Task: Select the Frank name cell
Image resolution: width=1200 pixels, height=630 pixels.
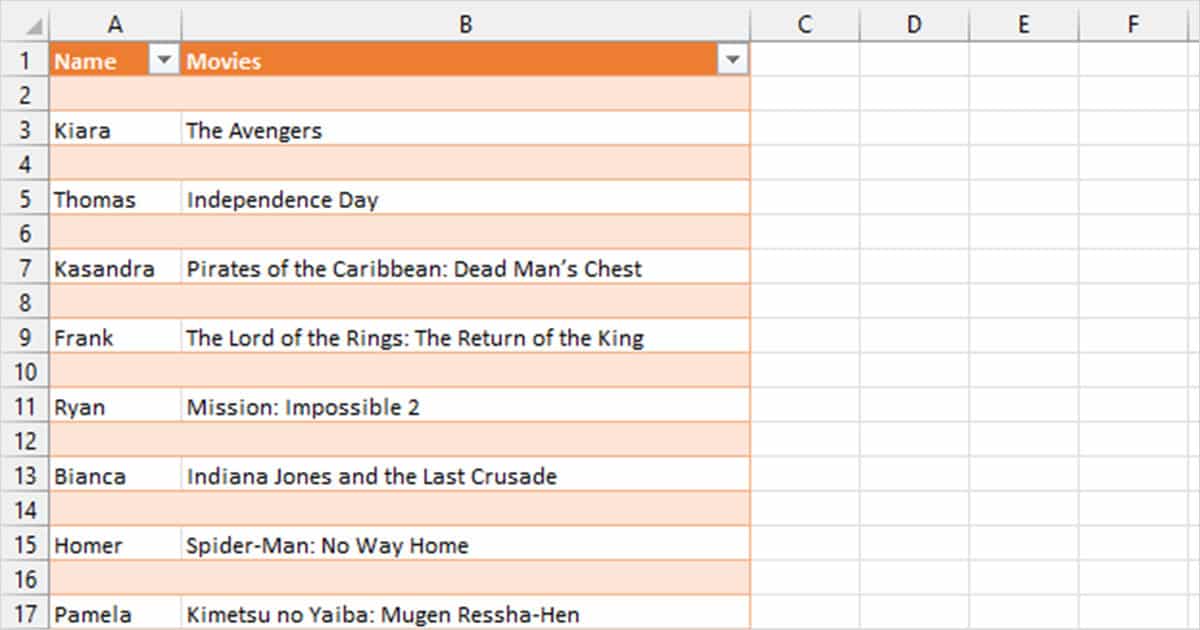Action: [x=114, y=337]
